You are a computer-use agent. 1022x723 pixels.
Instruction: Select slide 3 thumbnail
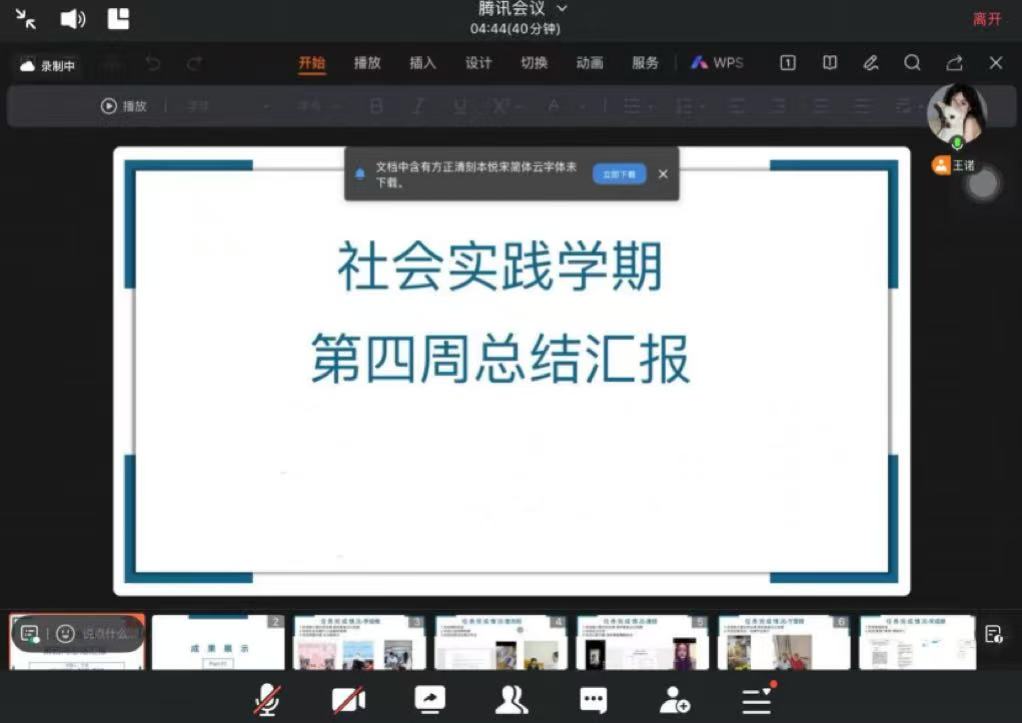(x=359, y=643)
